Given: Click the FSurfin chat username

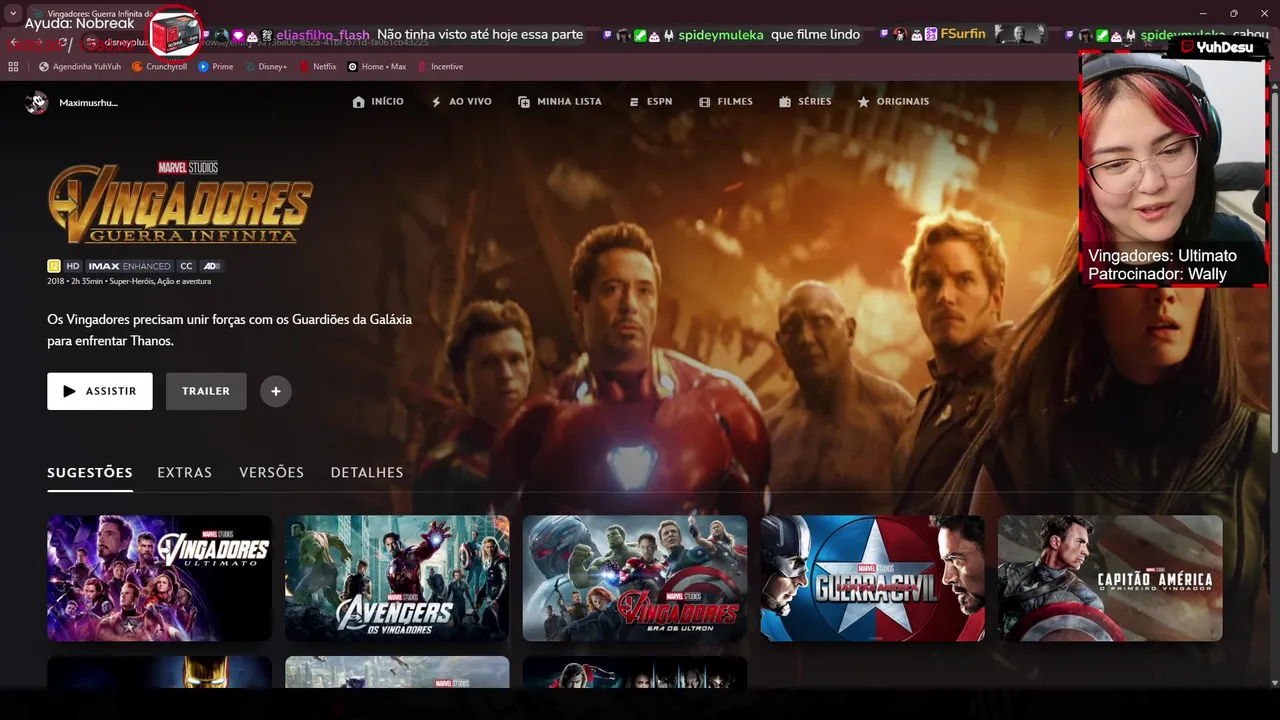Looking at the screenshot, I should (x=963, y=34).
